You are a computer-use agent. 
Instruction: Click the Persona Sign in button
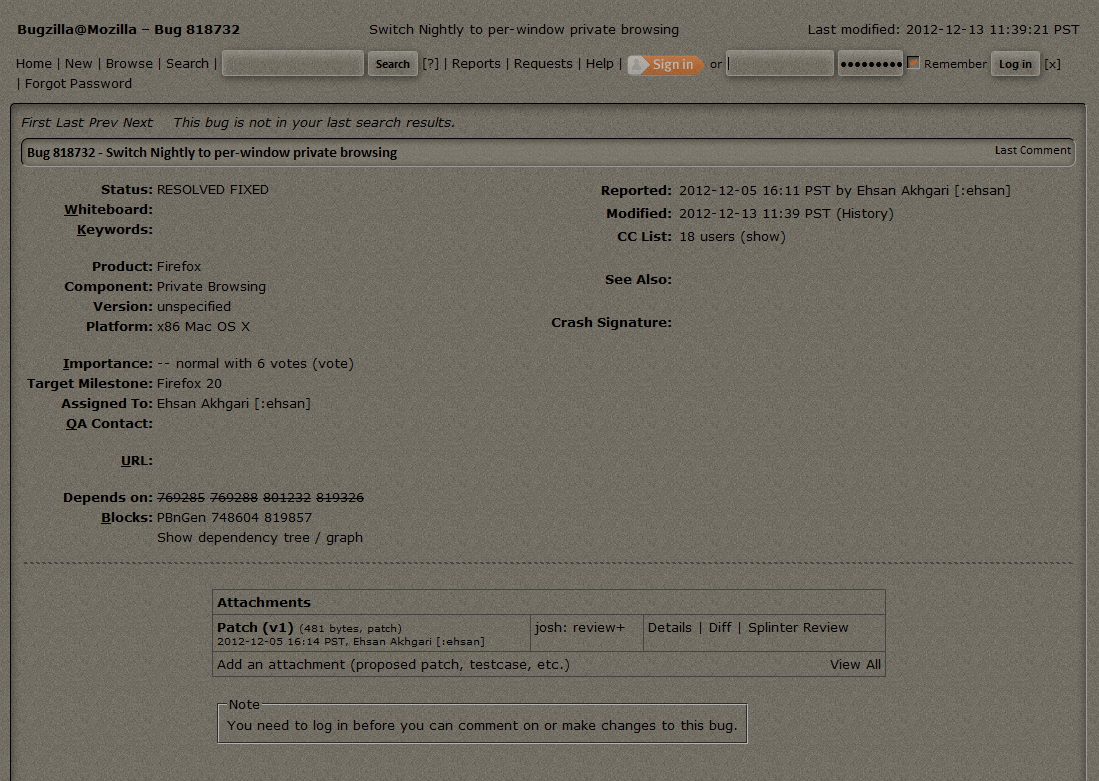tap(665, 64)
